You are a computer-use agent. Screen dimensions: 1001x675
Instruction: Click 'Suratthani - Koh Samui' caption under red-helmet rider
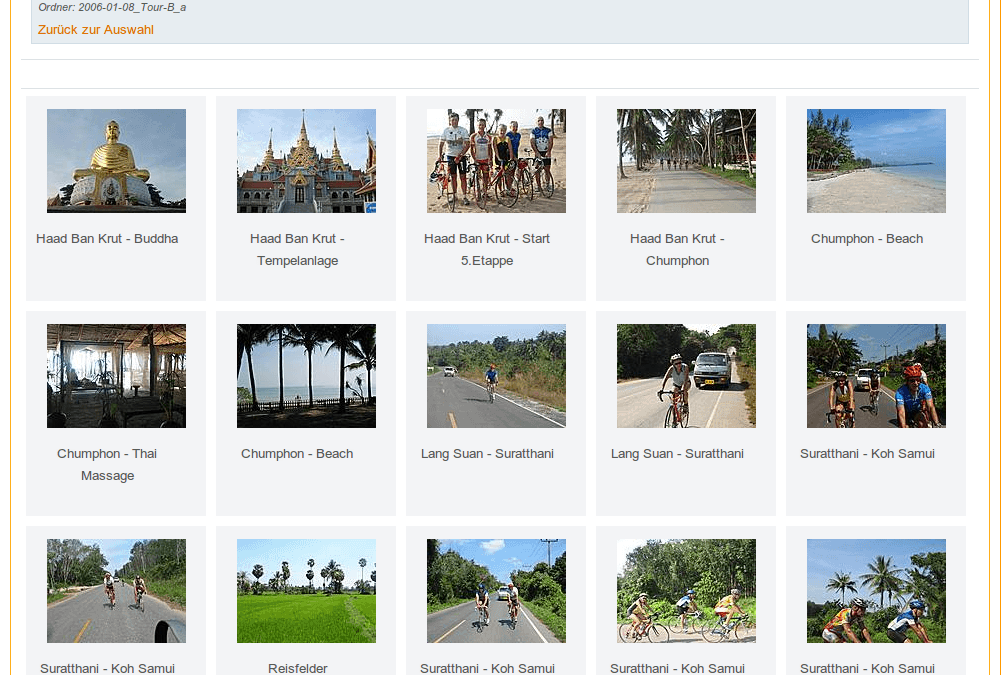(x=867, y=454)
